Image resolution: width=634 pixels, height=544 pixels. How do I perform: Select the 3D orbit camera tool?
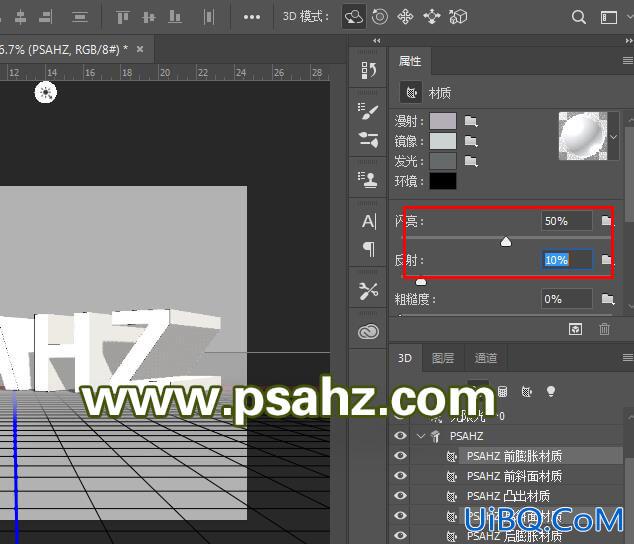354,17
